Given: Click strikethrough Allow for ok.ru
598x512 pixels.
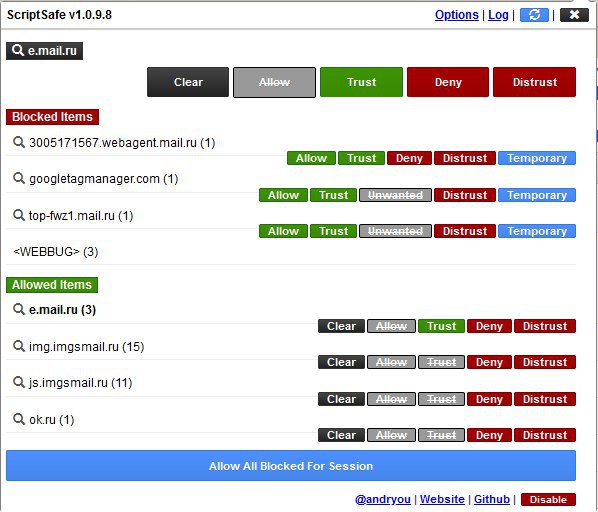Looking at the screenshot, I should pyautogui.click(x=391, y=435).
